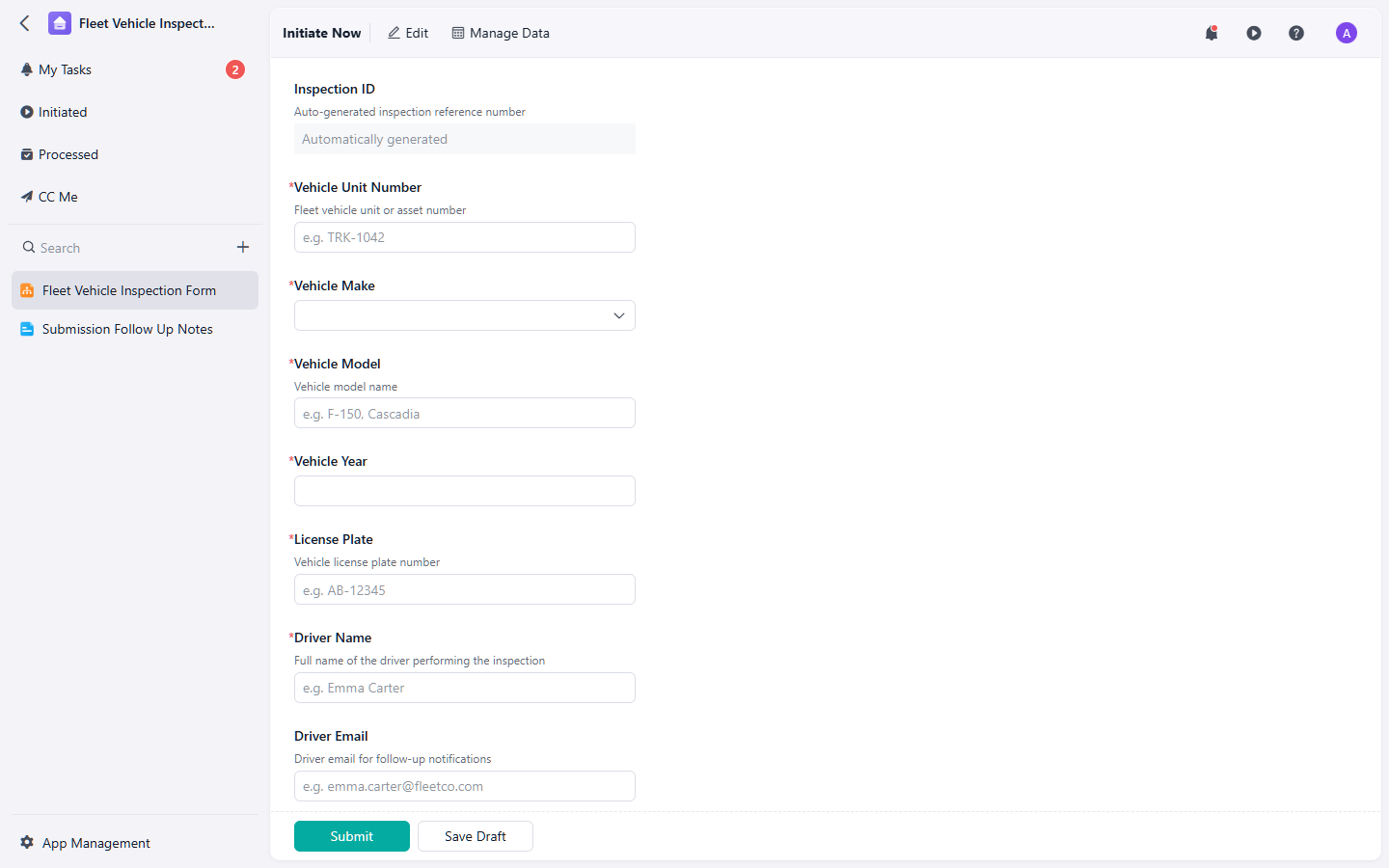Click the orange Fleet Vehicle Inspection Form icon
The width and height of the screenshot is (1389, 868).
(27, 290)
